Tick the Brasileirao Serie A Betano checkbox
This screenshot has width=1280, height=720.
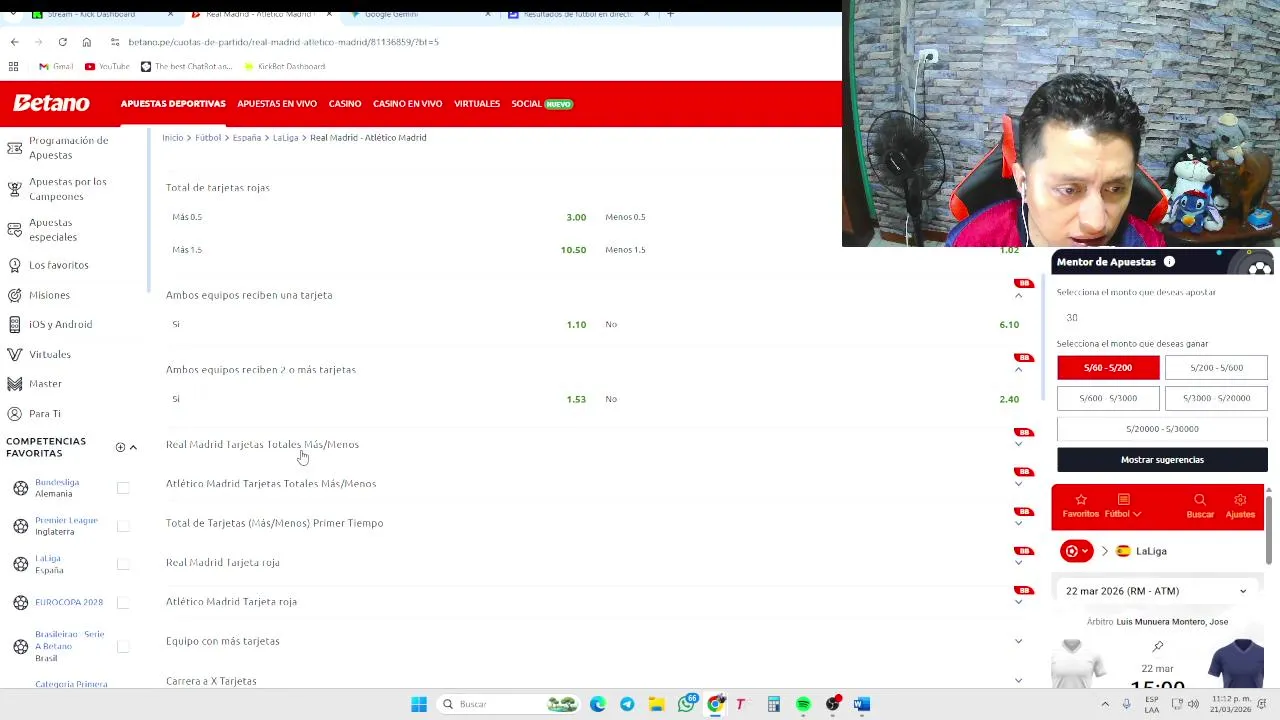click(x=123, y=646)
